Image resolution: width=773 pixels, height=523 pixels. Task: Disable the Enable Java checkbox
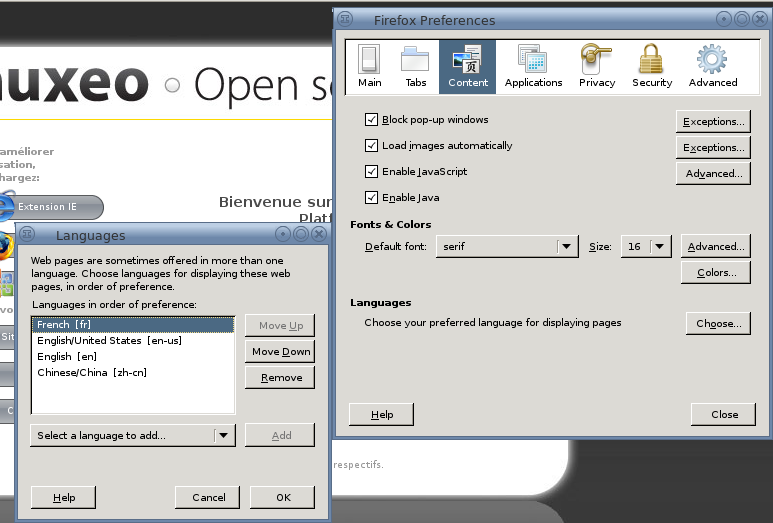coord(371,198)
